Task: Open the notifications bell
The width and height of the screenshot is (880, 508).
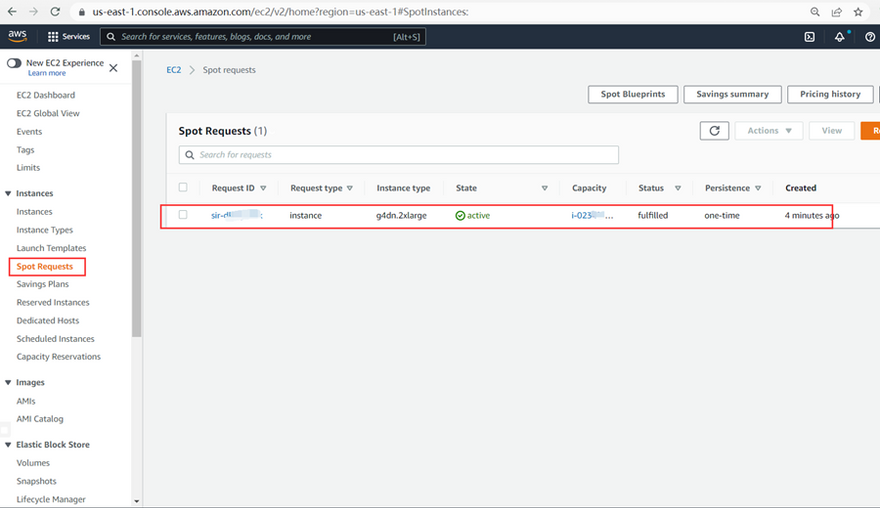Action: point(839,37)
